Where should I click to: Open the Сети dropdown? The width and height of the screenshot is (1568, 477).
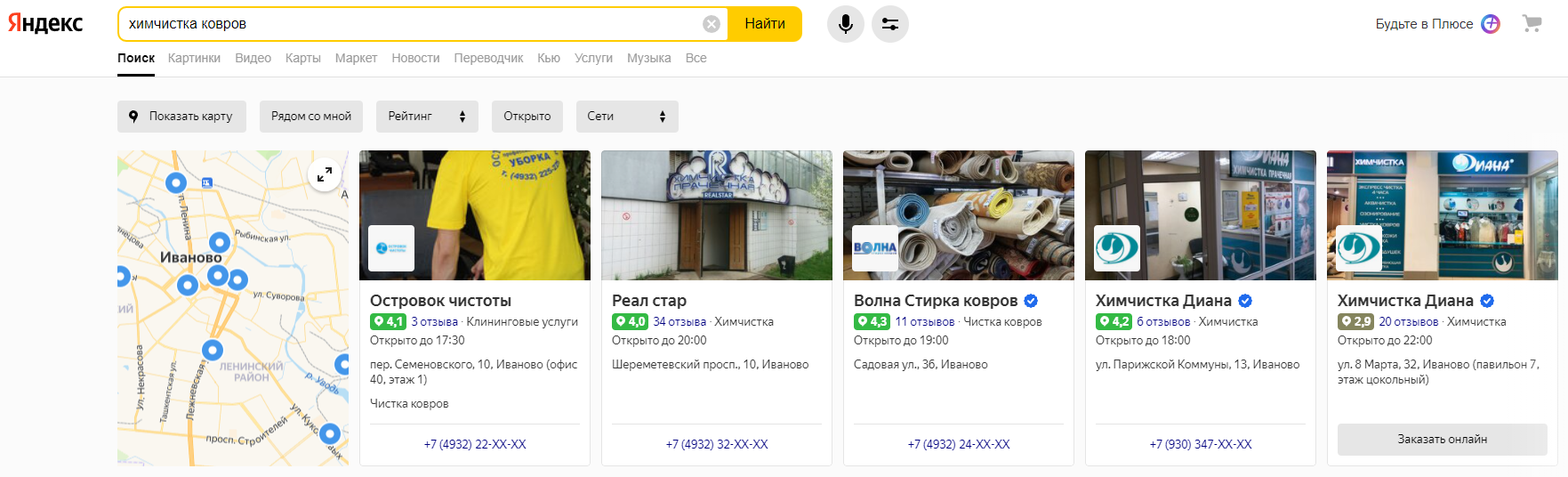(x=627, y=117)
